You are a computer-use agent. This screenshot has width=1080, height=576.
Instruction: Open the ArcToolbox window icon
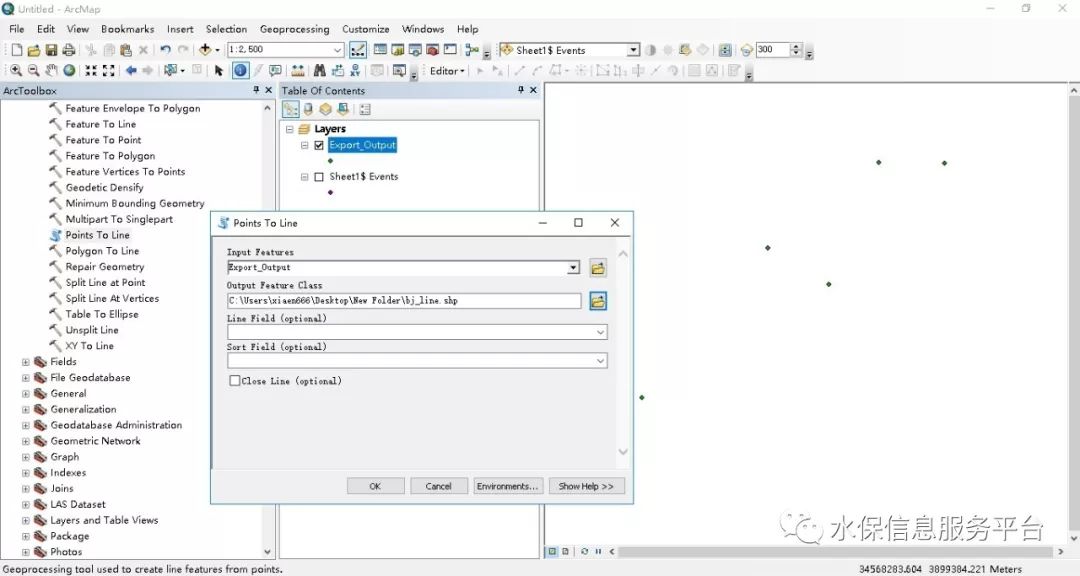click(433, 50)
